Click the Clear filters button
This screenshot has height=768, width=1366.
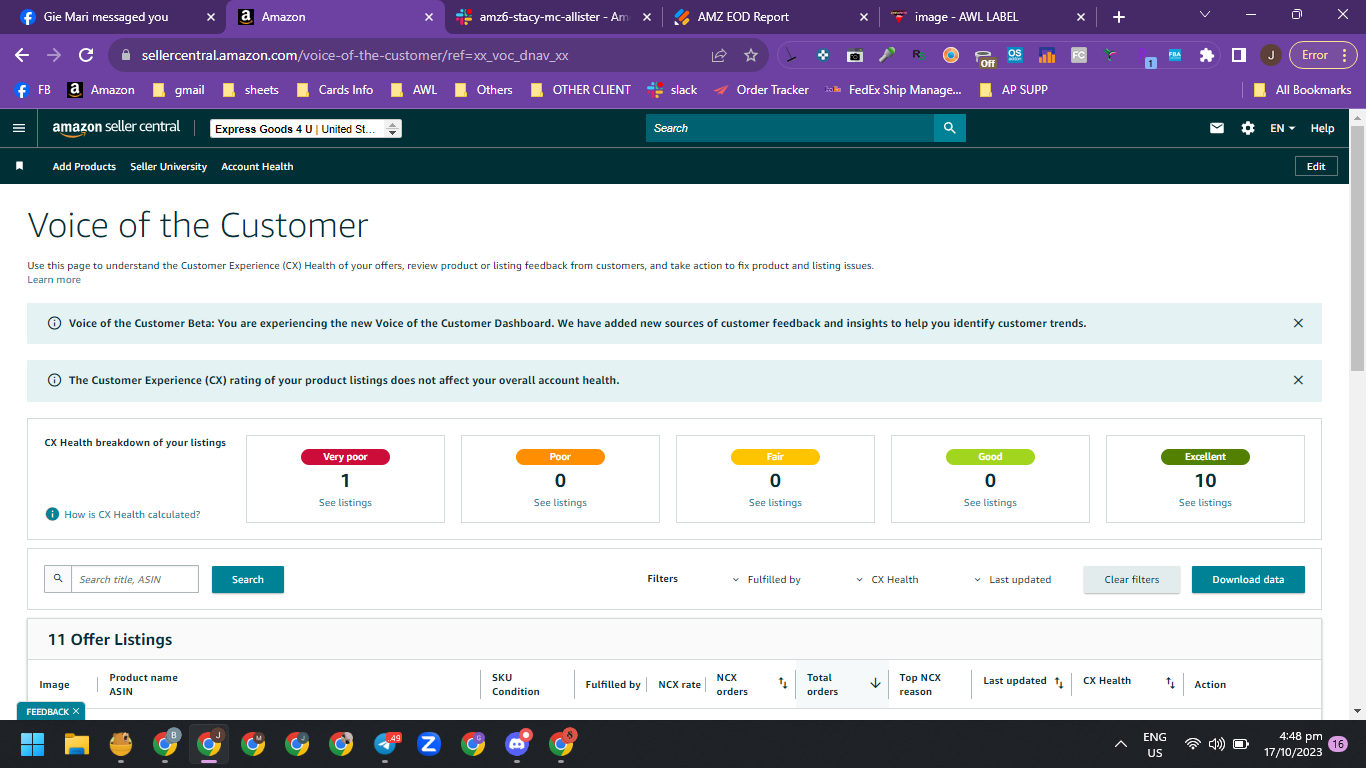point(1132,579)
